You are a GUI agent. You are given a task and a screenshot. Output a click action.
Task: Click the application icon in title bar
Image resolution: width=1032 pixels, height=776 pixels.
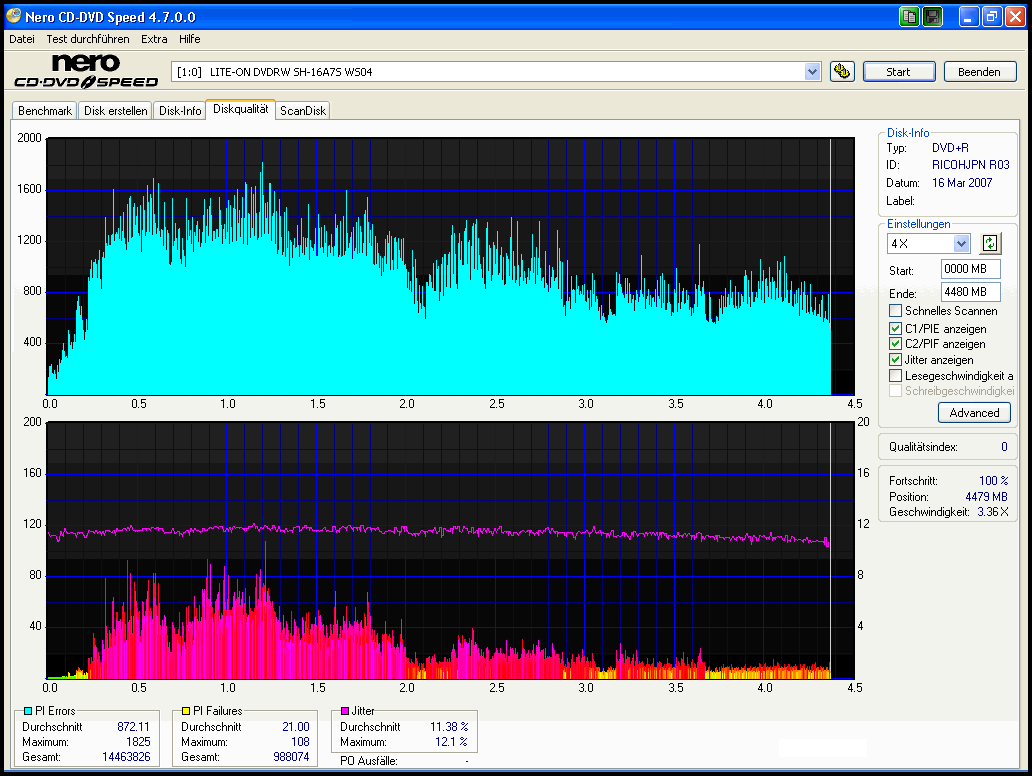click(13, 17)
